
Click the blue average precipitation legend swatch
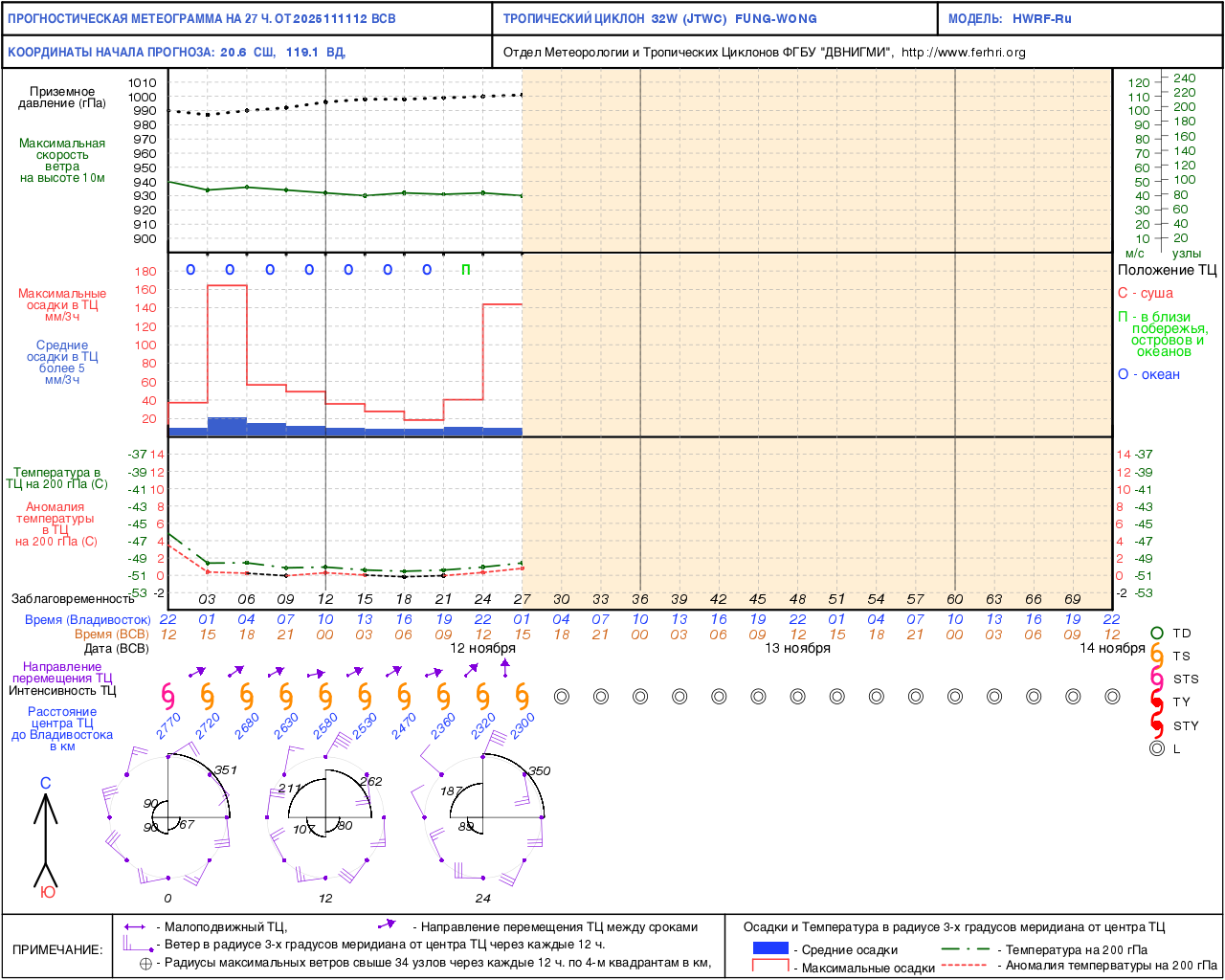pos(770,948)
